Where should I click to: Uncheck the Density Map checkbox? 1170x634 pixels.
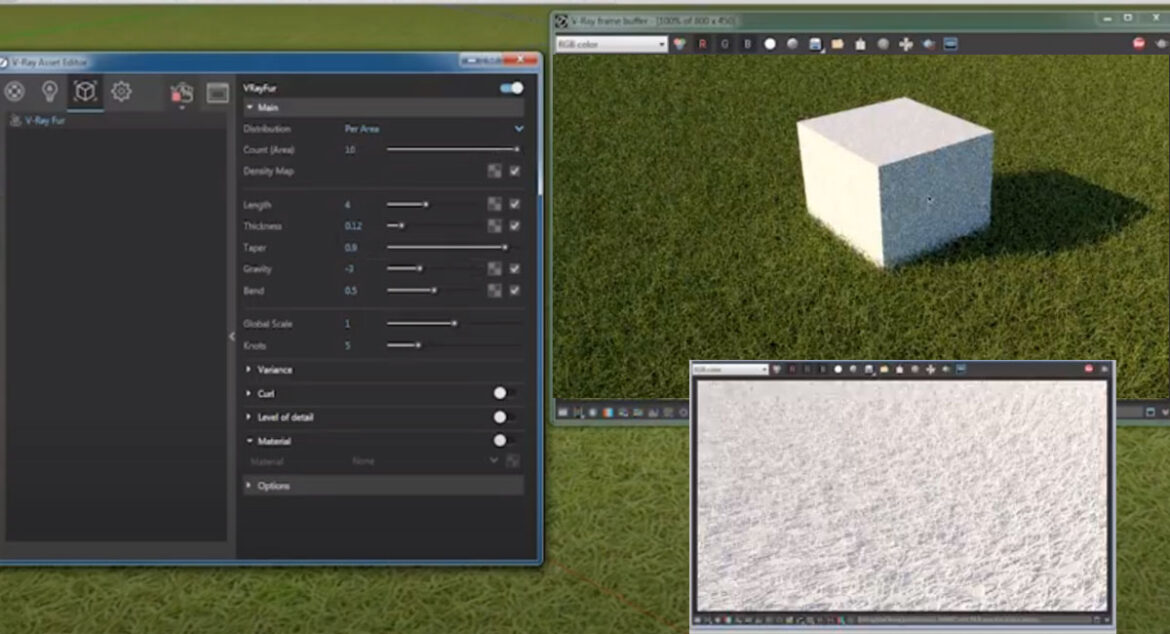pos(514,171)
